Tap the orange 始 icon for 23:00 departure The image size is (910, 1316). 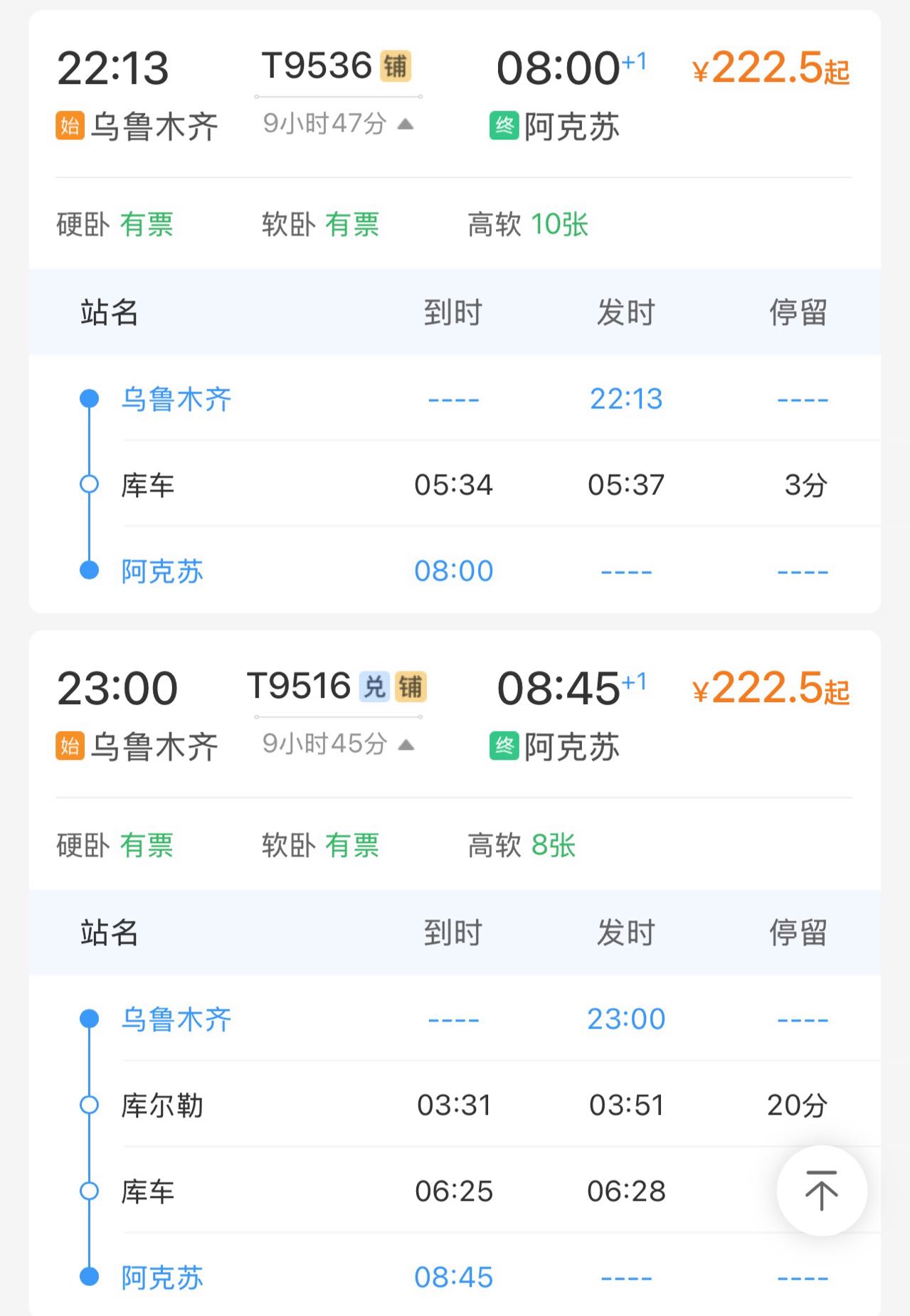[x=70, y=746]
